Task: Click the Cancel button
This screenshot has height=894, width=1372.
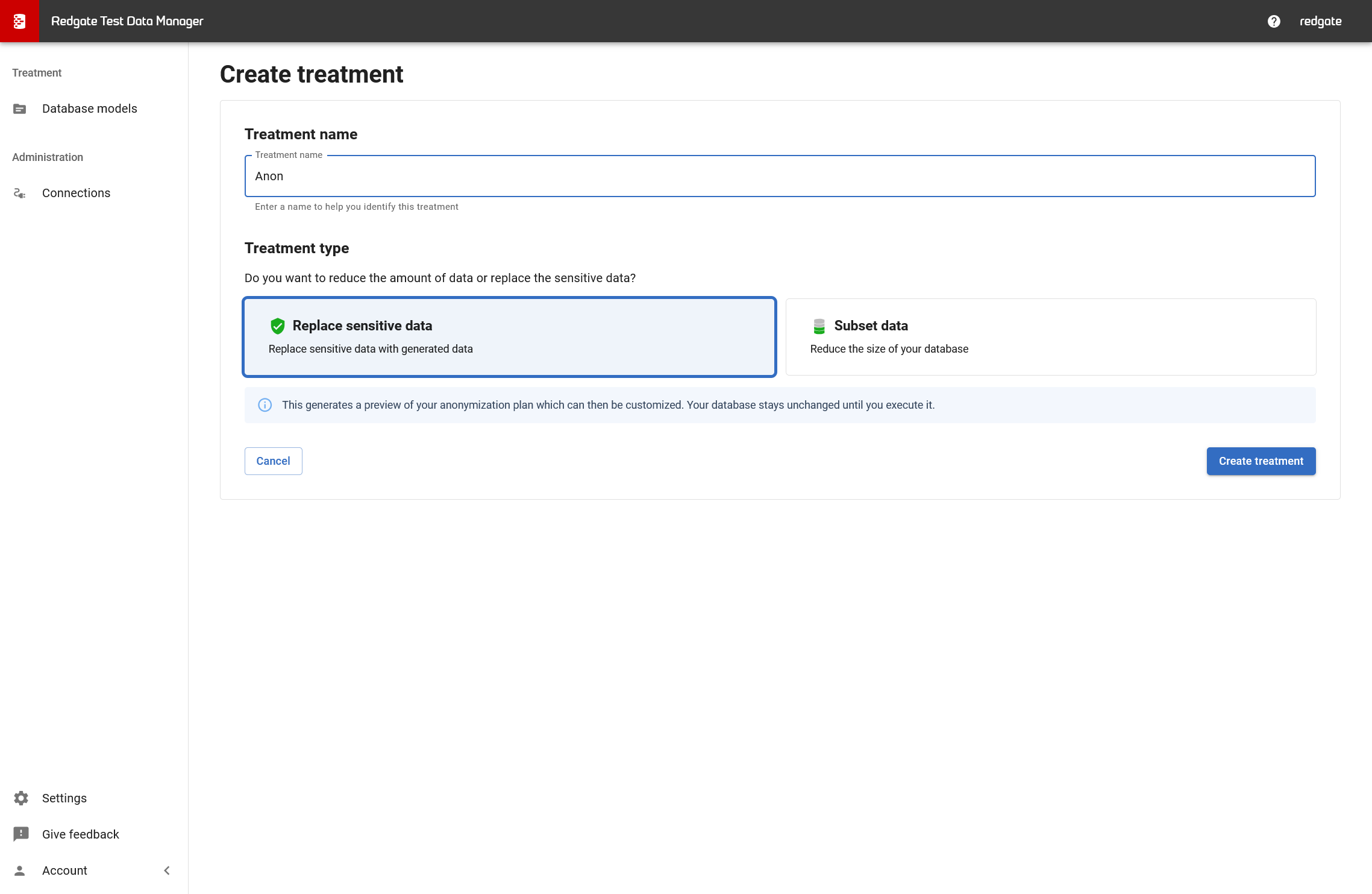Action: (x=273, y=461)
